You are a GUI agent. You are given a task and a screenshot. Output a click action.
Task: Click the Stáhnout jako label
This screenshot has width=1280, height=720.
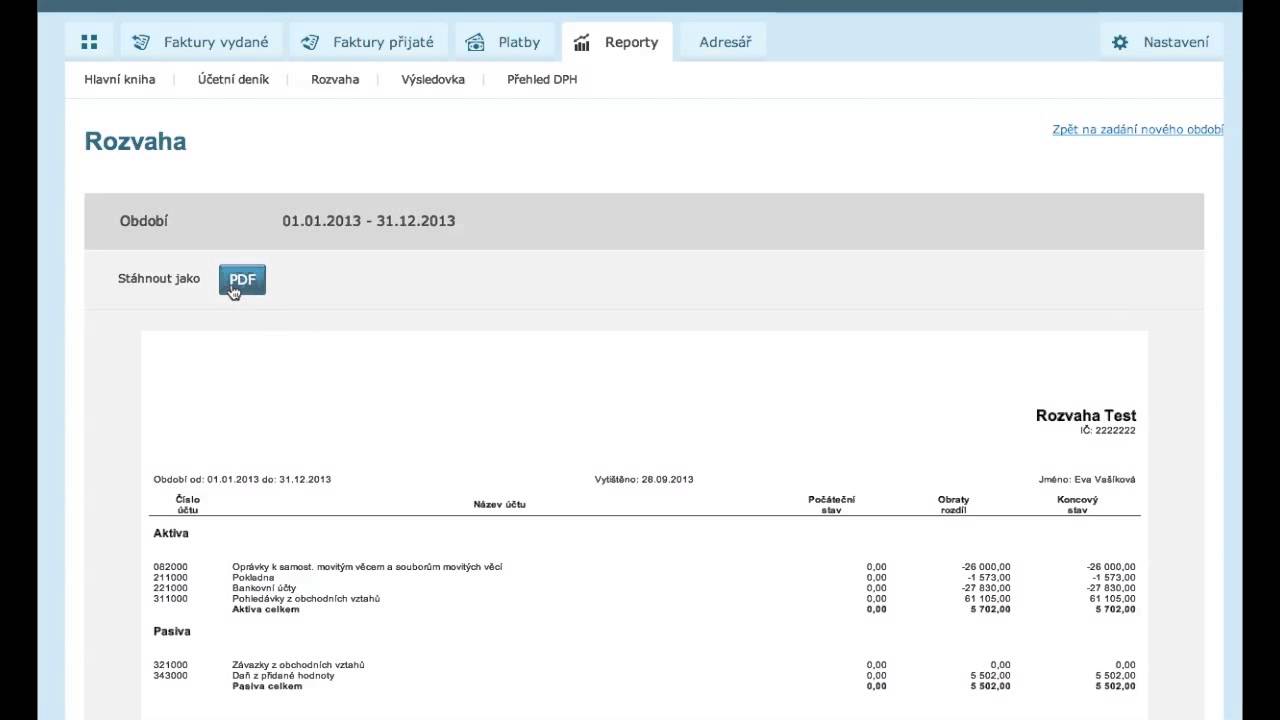click(159, 279)
